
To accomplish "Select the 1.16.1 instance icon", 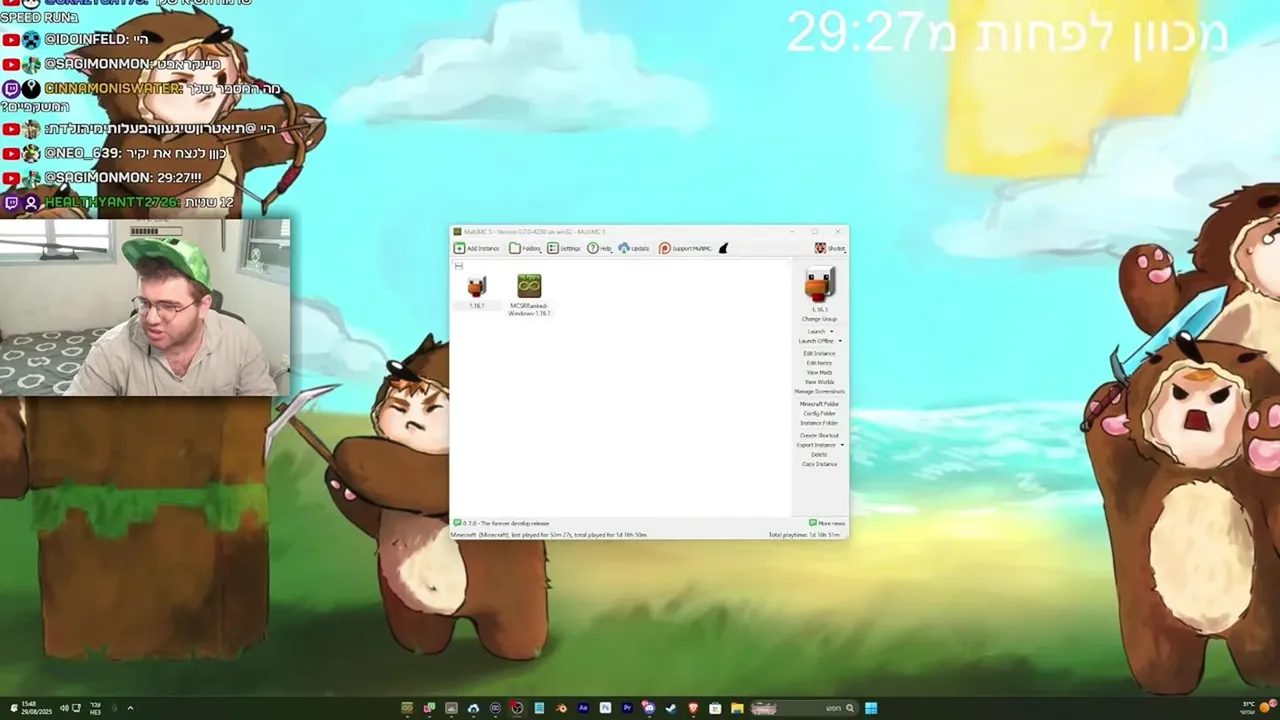I will click(x=476, y=287).
